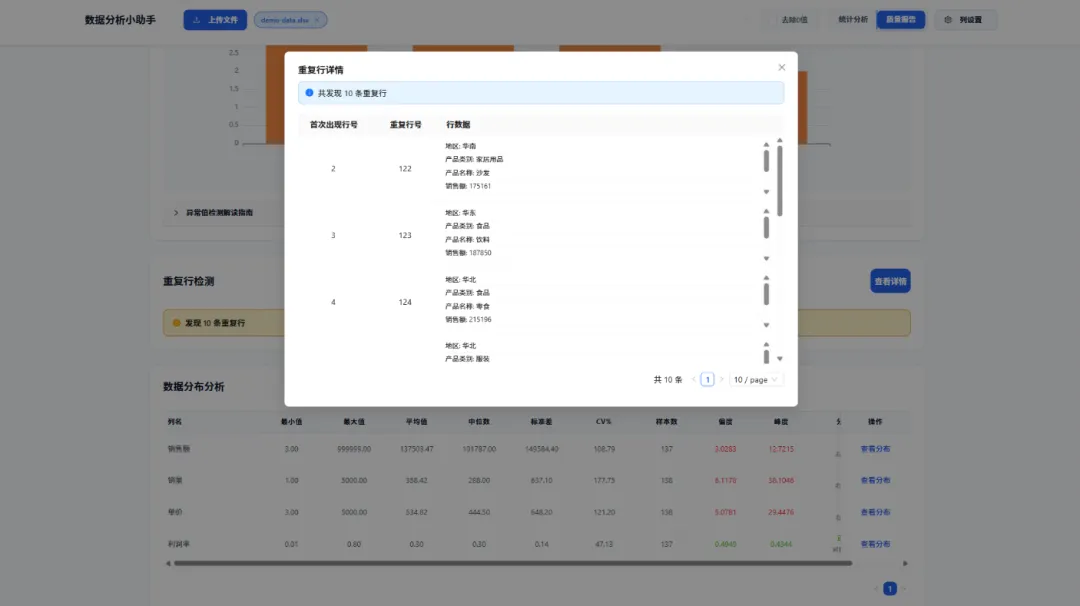Screen dimensions: 1080x606
Task: Click right arrow of distribution table scrollbar
Action: point(905,563)
